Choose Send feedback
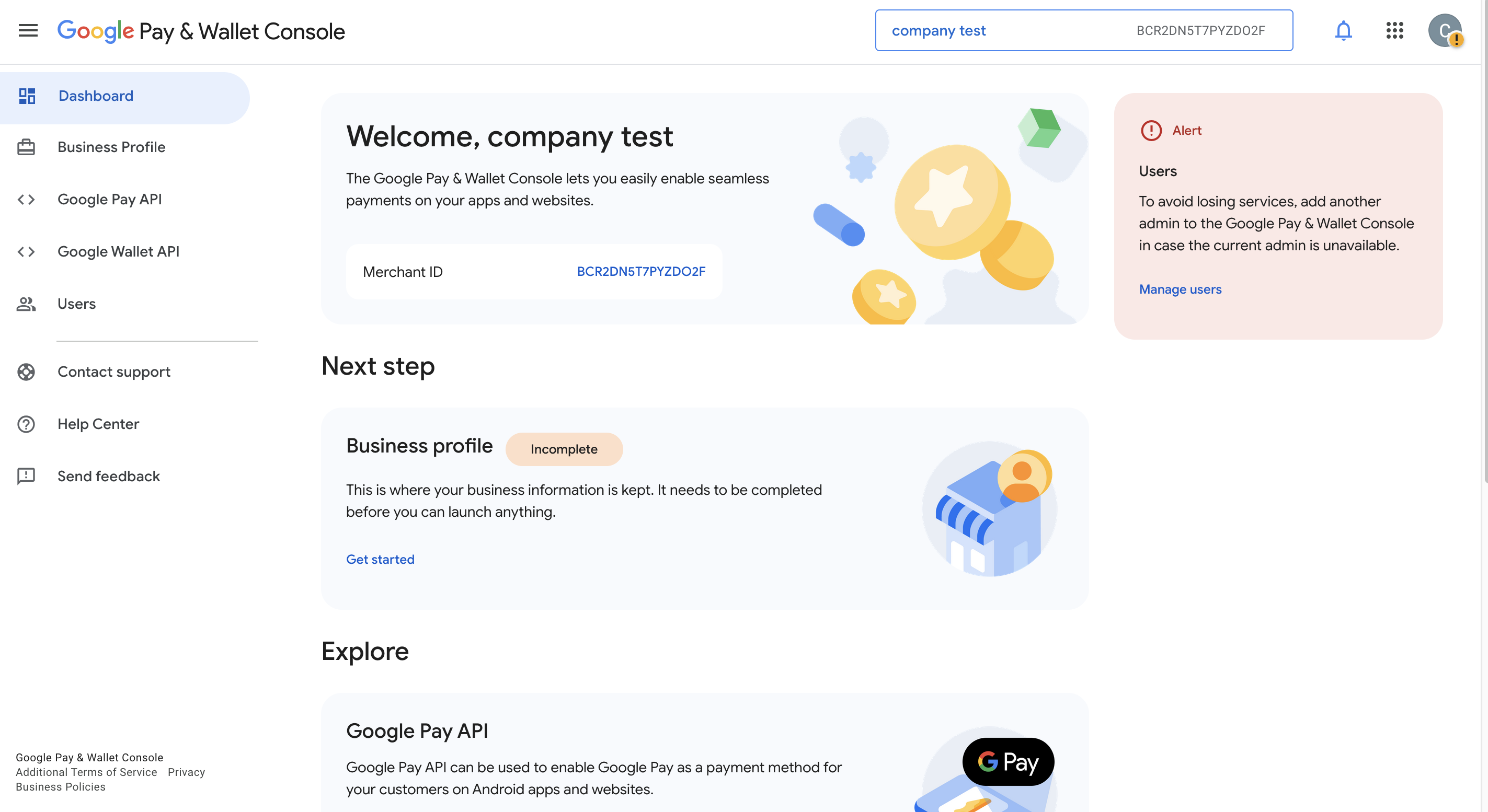 [109, 477]
